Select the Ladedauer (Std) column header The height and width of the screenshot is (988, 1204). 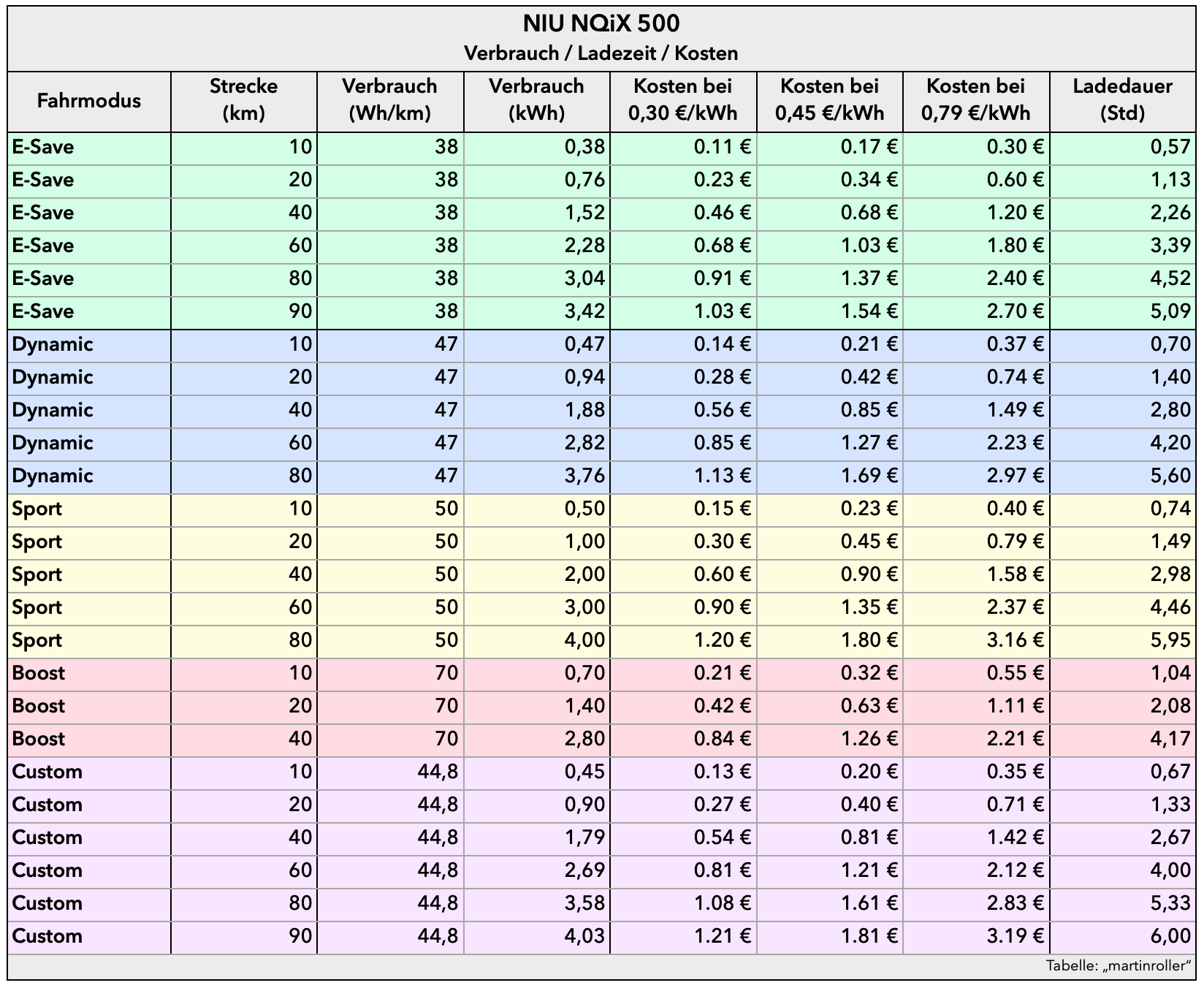tap(1122, 100)
